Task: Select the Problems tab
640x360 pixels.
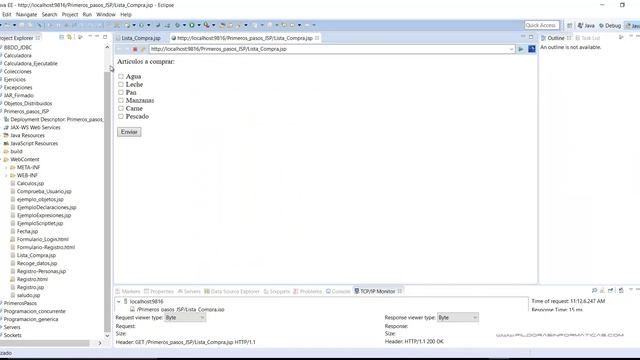Action: 307,291
